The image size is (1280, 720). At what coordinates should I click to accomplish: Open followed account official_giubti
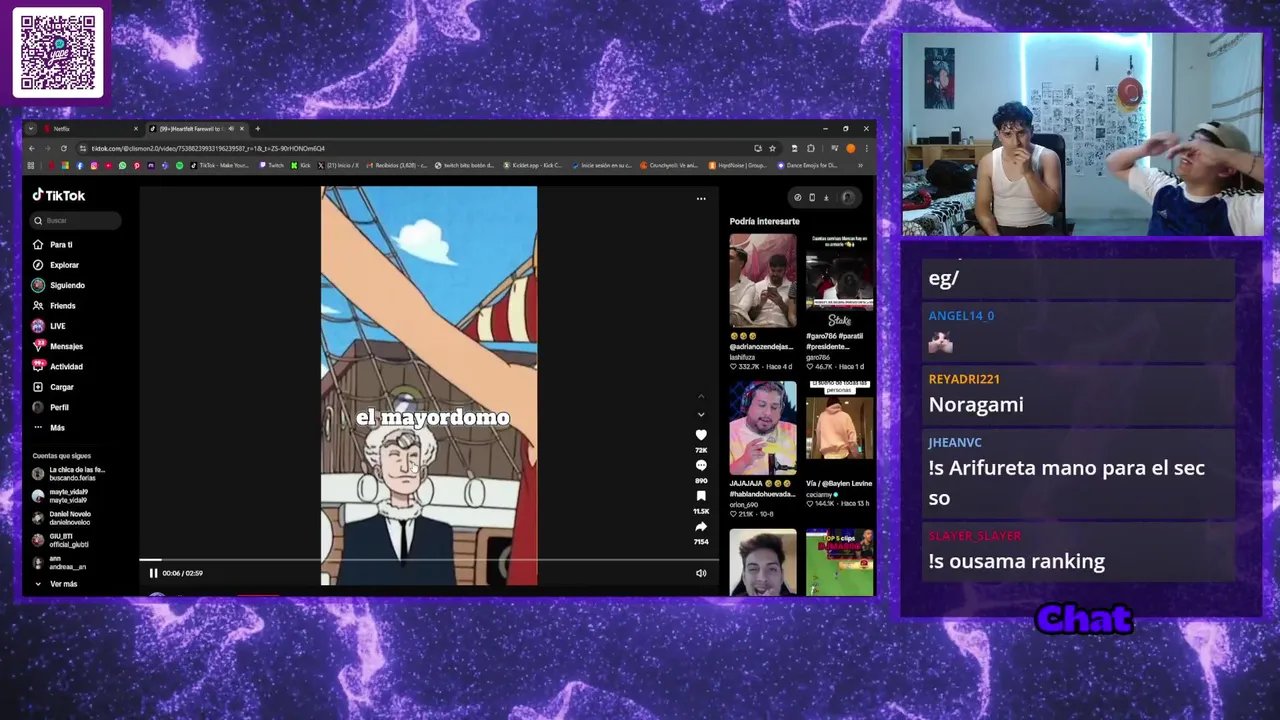60,540
